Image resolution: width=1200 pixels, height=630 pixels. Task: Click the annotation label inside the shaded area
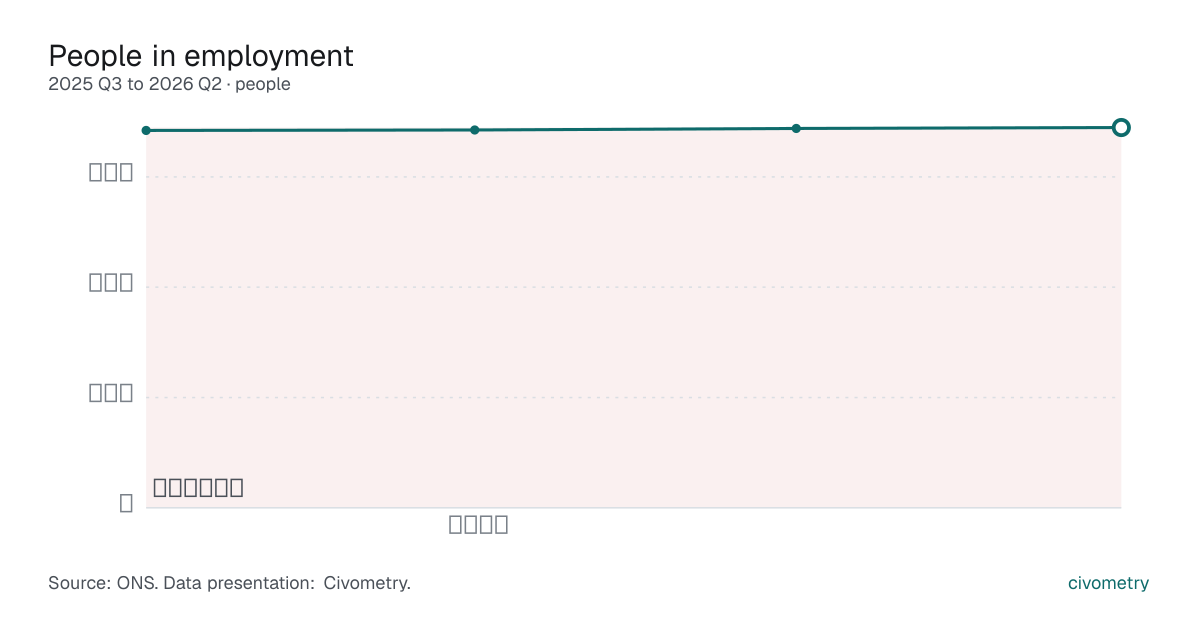tap(198, 488)
